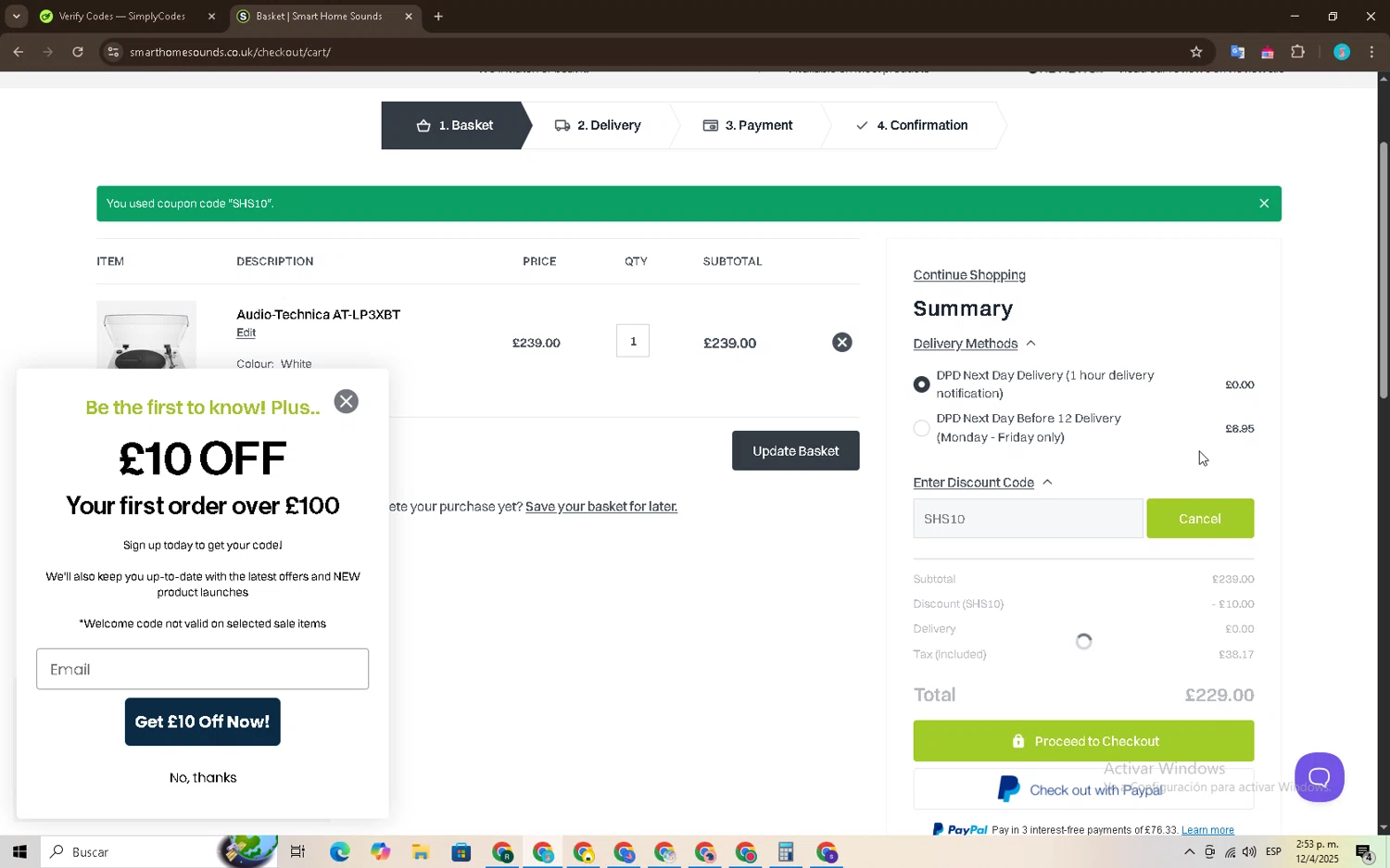Close the Basket Smart Home Sounds tab

pos(409,16)
